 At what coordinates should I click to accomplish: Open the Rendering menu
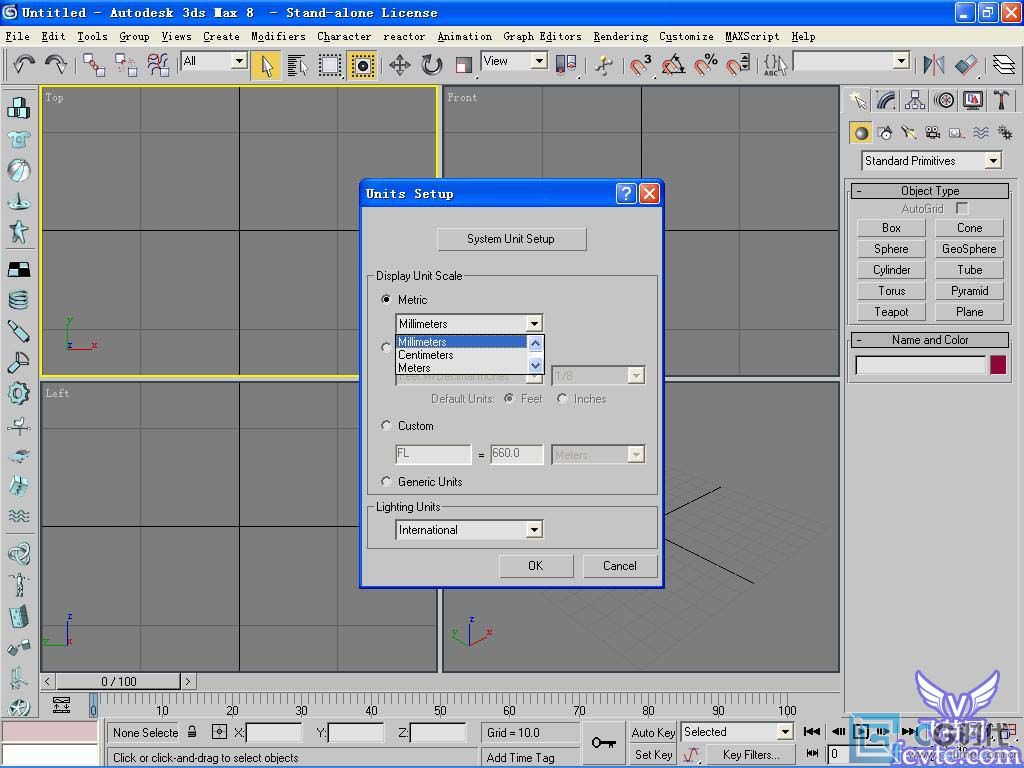pos(620,37)
